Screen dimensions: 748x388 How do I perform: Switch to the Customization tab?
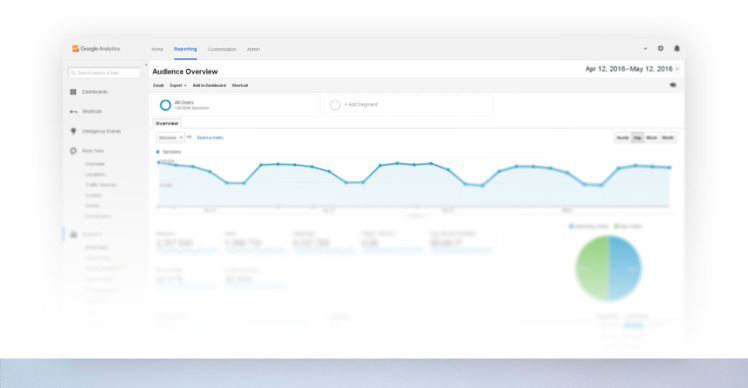coord(222,49)
